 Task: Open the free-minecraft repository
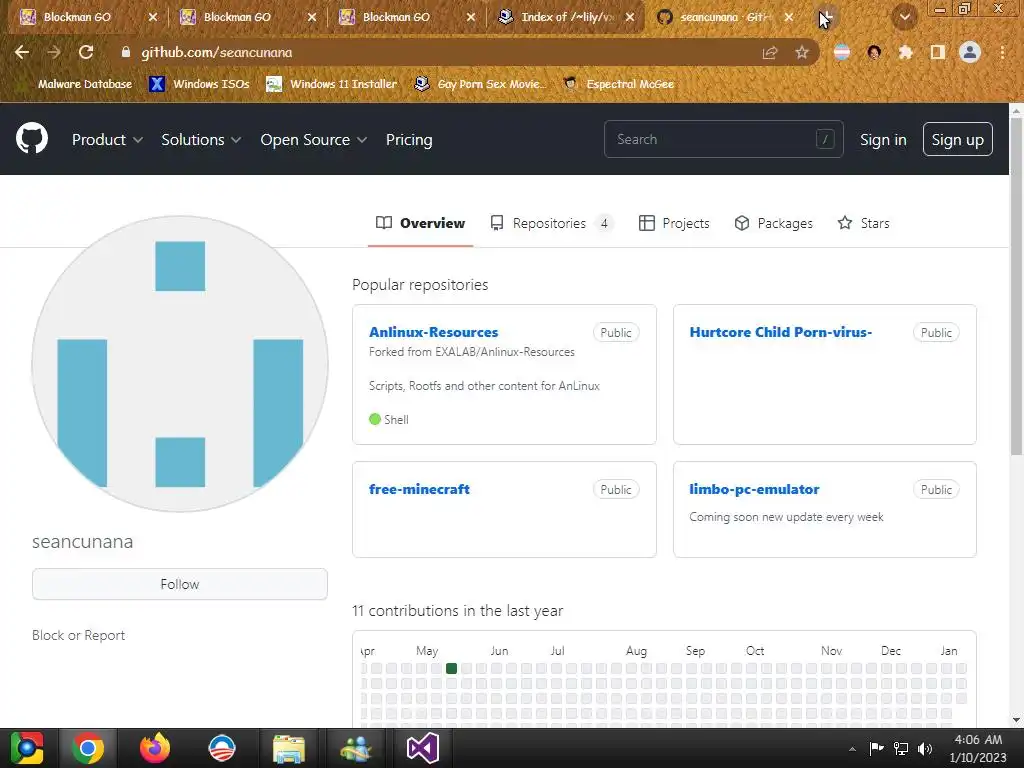[x=419, y=489]
